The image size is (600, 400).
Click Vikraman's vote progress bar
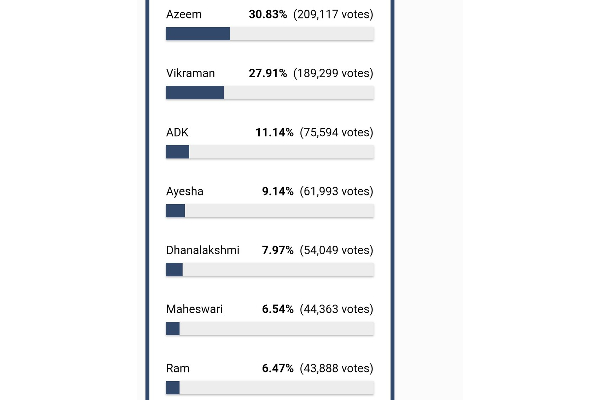(x=270, y=93)
